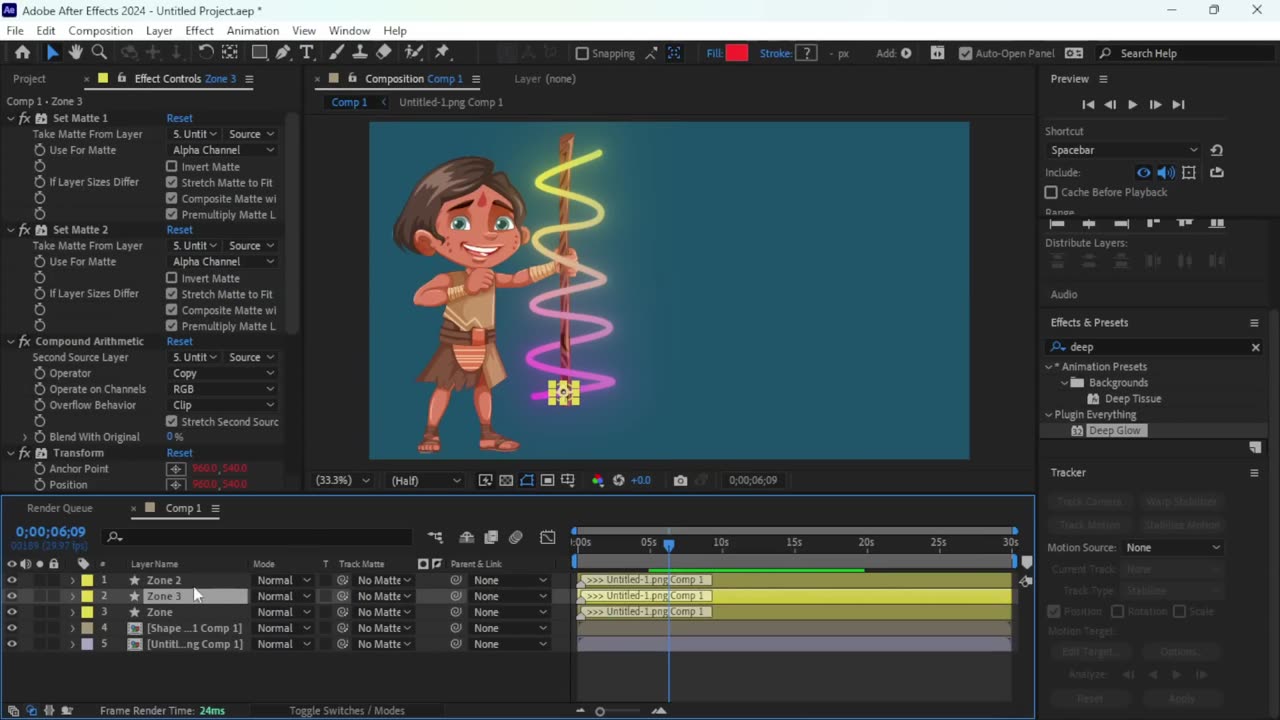Go to first frame in Preview panel

[x=1088, y=105]
